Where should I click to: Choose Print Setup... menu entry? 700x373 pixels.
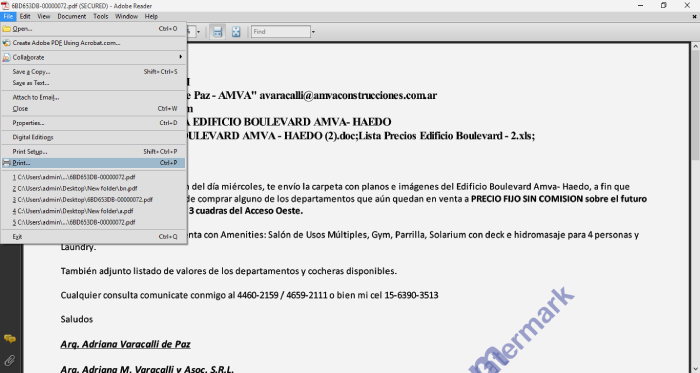(93, 152)
